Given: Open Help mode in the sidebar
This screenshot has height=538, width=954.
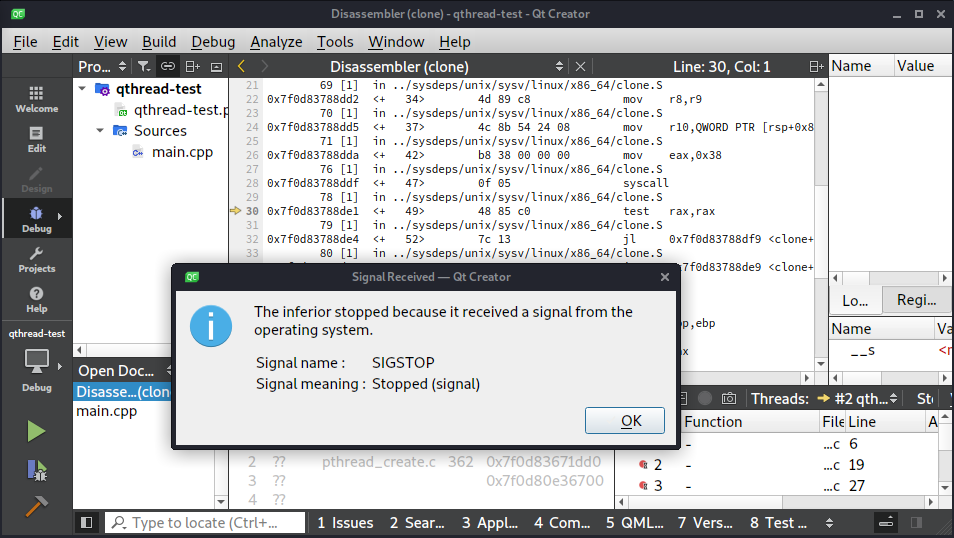Looking at the screenshot, I should coord(36,299).
